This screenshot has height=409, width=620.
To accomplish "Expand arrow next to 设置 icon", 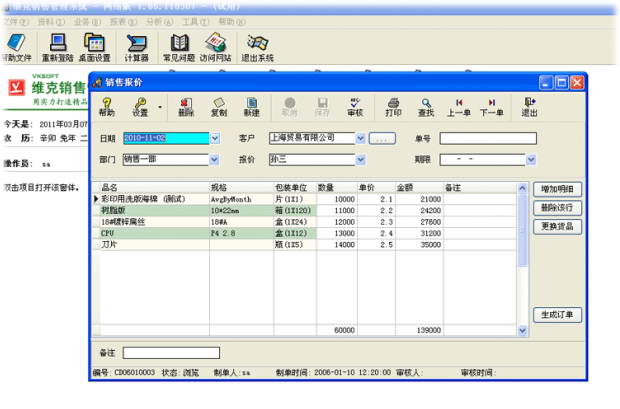I will 160,107.
